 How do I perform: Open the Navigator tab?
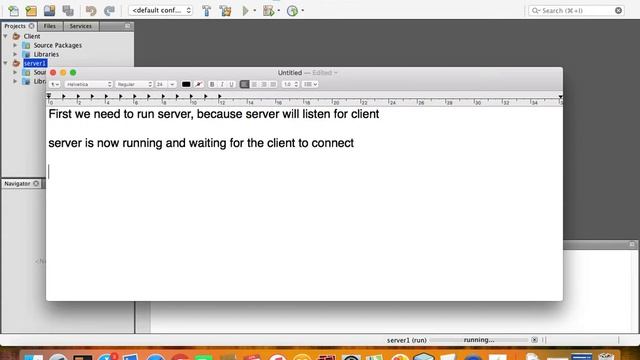(x=17, y=184)
